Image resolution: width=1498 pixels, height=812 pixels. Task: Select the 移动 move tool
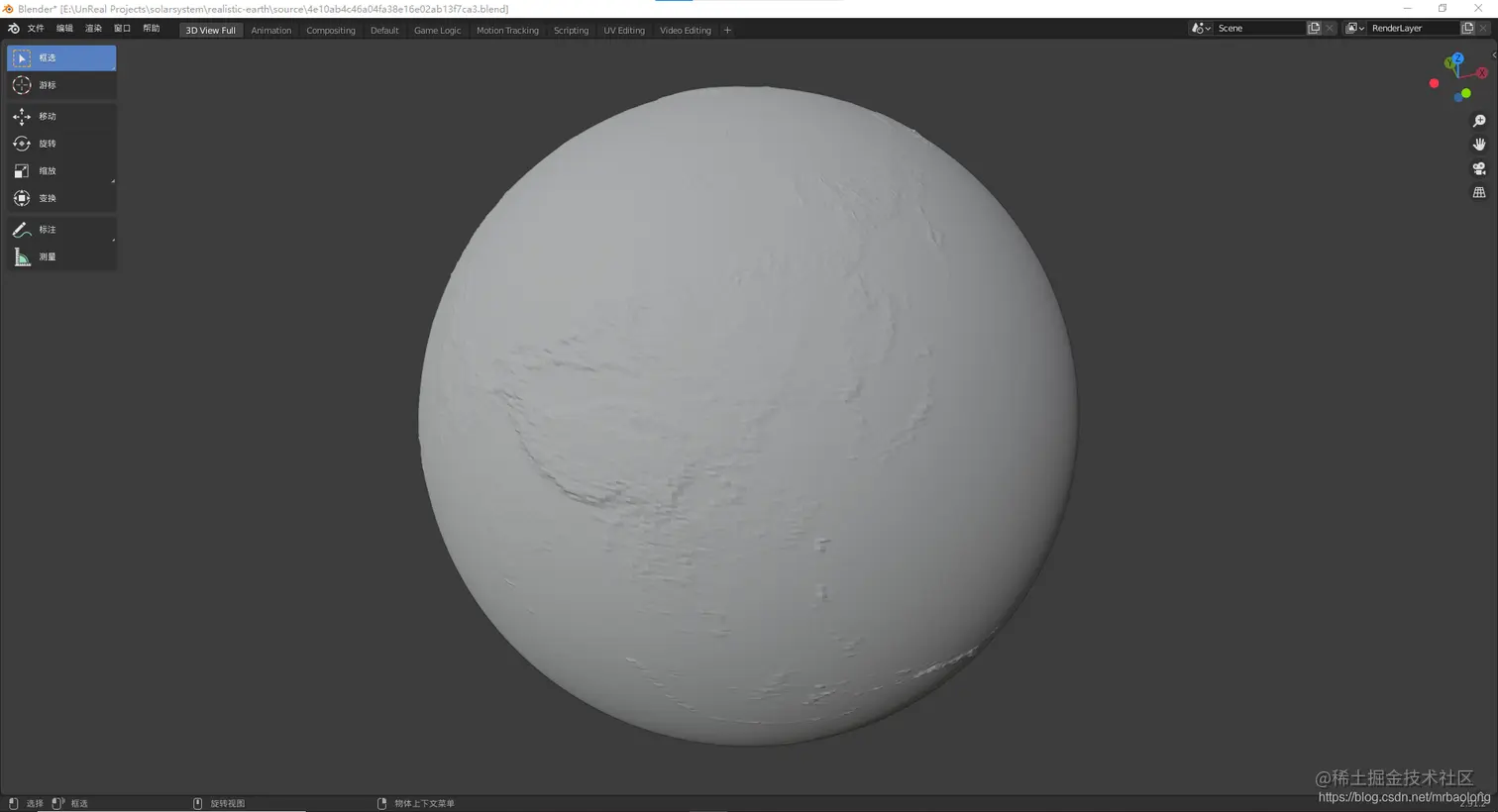[x=60, y=117]
